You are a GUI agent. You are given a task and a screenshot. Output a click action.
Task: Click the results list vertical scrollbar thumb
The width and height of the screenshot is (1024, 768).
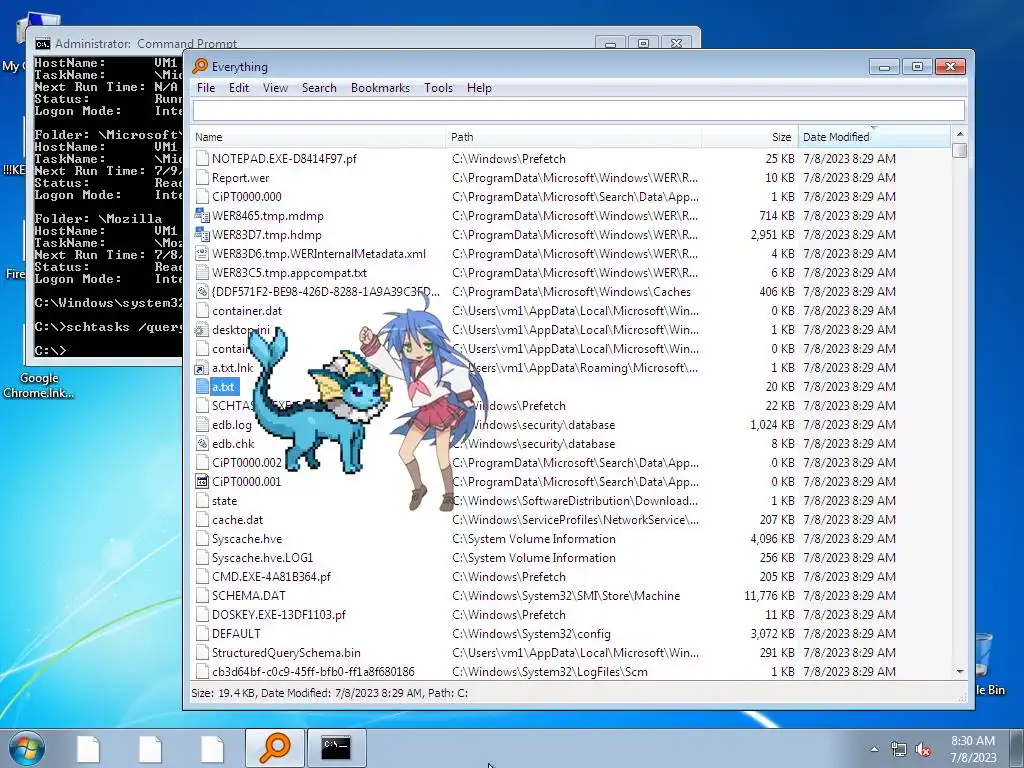pyautogui.click(x=959, y=150)
